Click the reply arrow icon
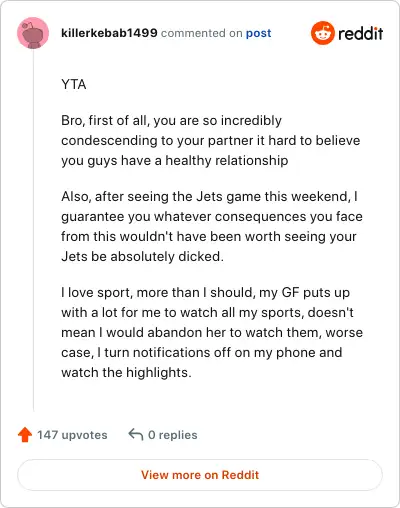This screenshot has width=400, height=508. pos(136,435)
